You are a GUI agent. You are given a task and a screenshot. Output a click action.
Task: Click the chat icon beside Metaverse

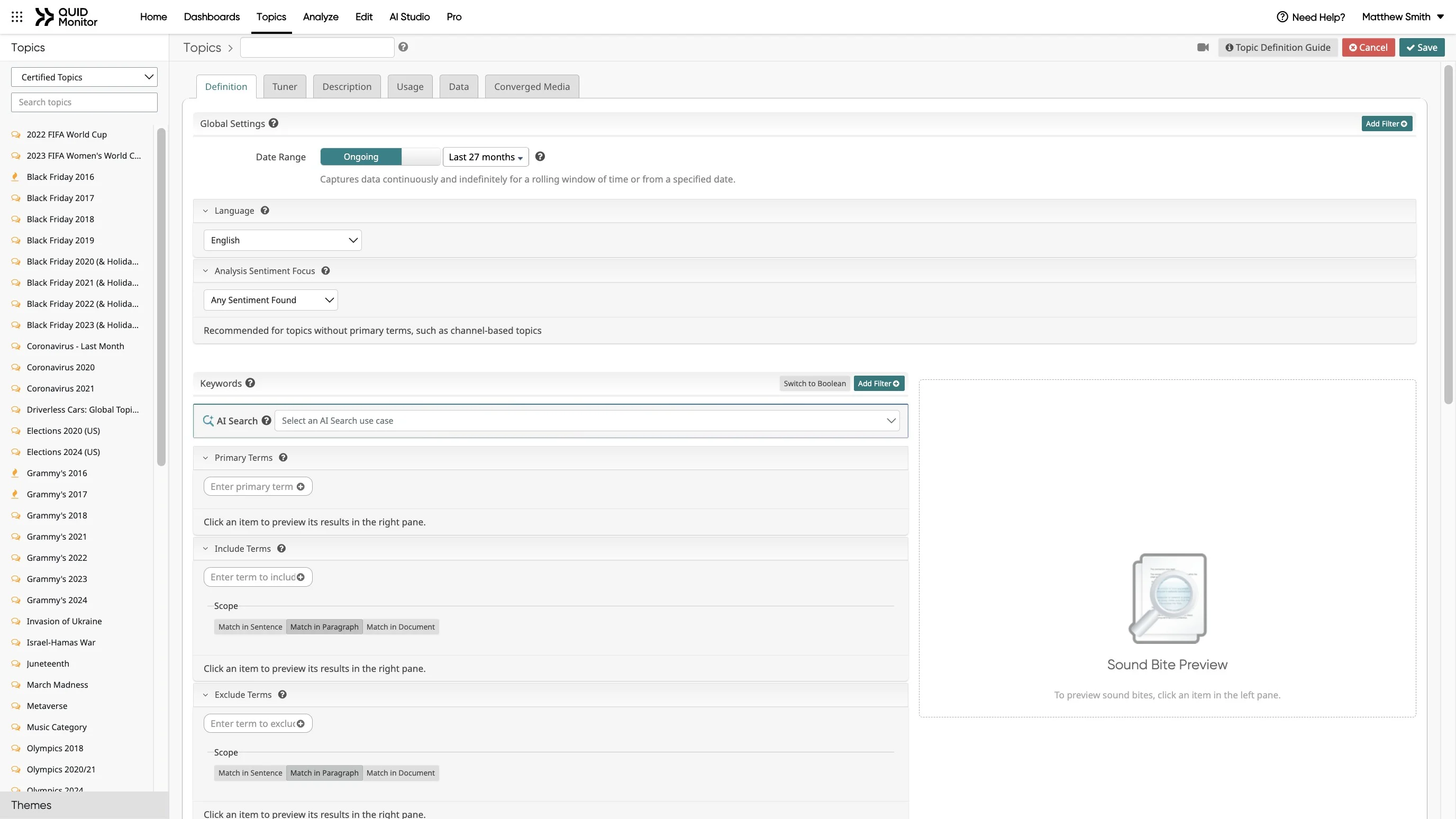click(16, 706)
